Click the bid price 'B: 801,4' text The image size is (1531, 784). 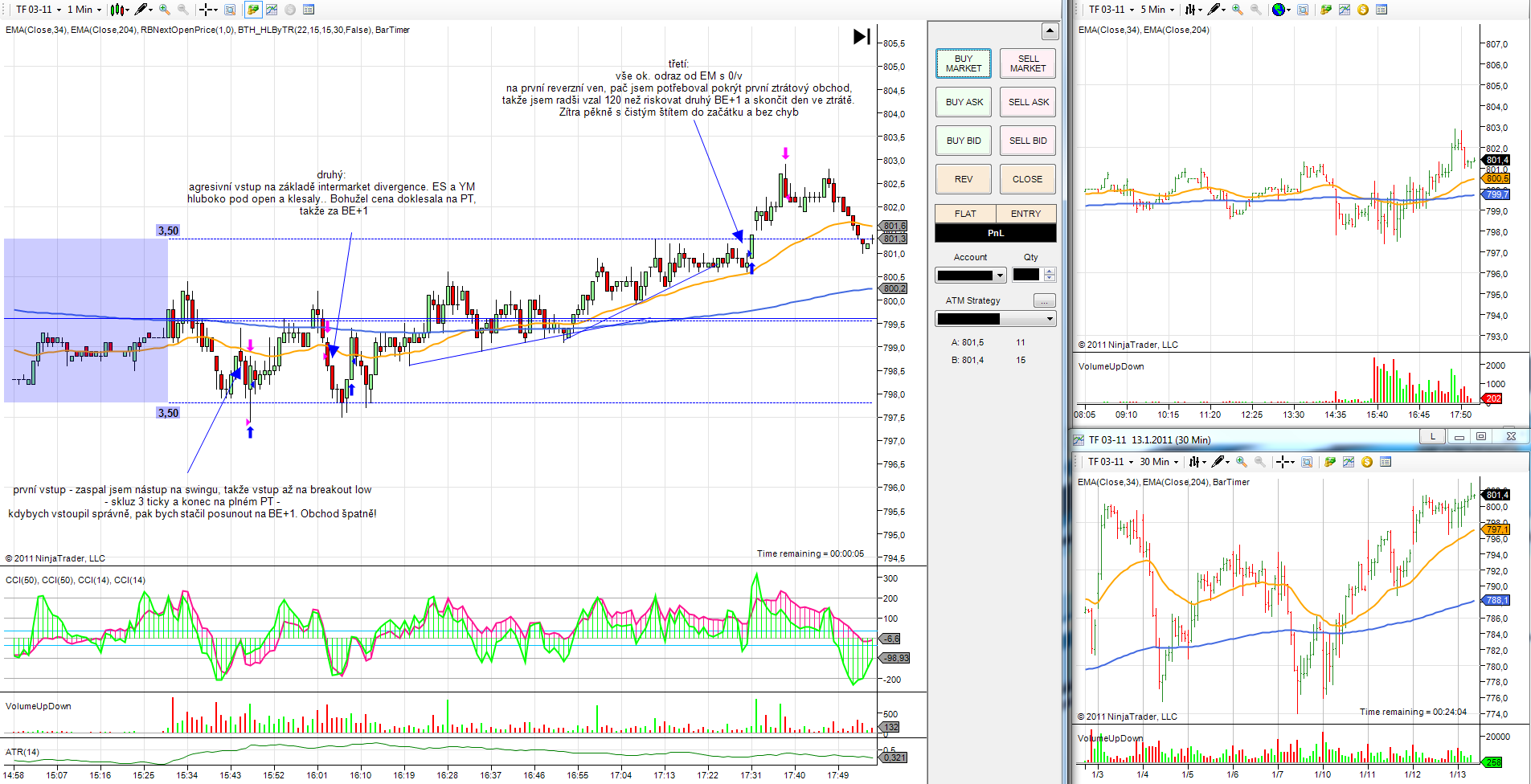pos(968,360)
